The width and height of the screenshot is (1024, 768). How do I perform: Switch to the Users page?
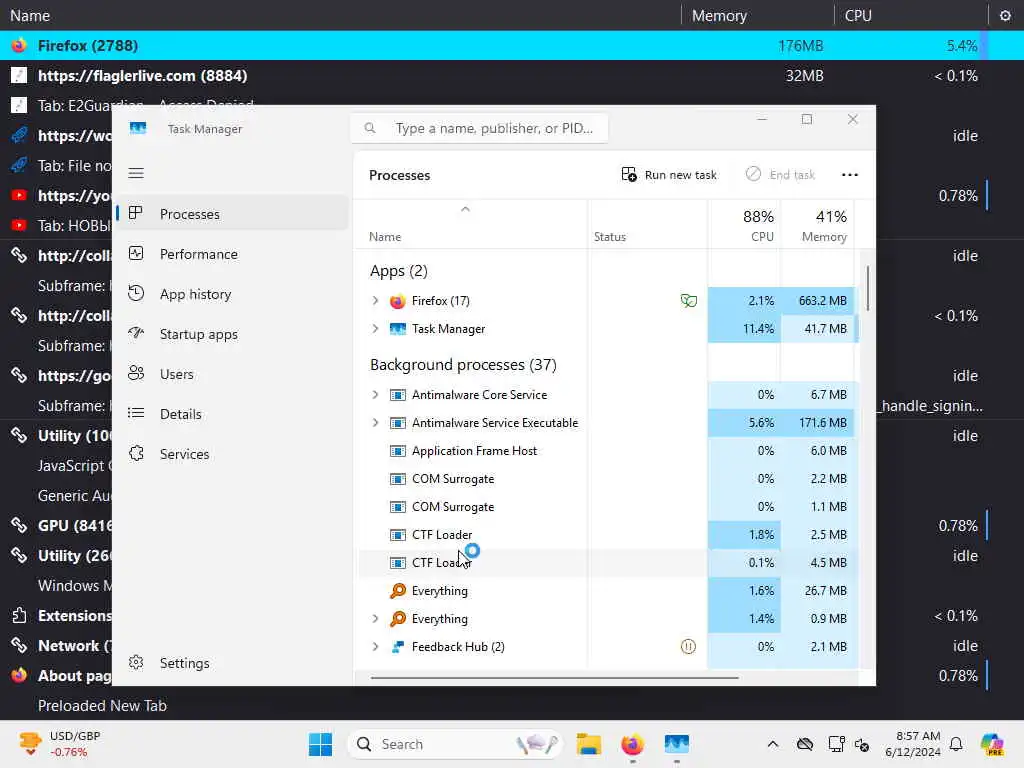(232, 374)
